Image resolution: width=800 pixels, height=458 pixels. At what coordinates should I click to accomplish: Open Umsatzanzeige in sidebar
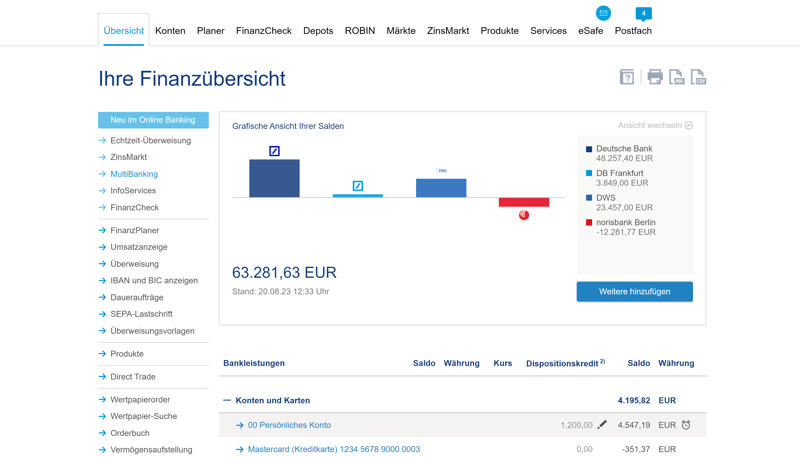click(x=139, y=247)
